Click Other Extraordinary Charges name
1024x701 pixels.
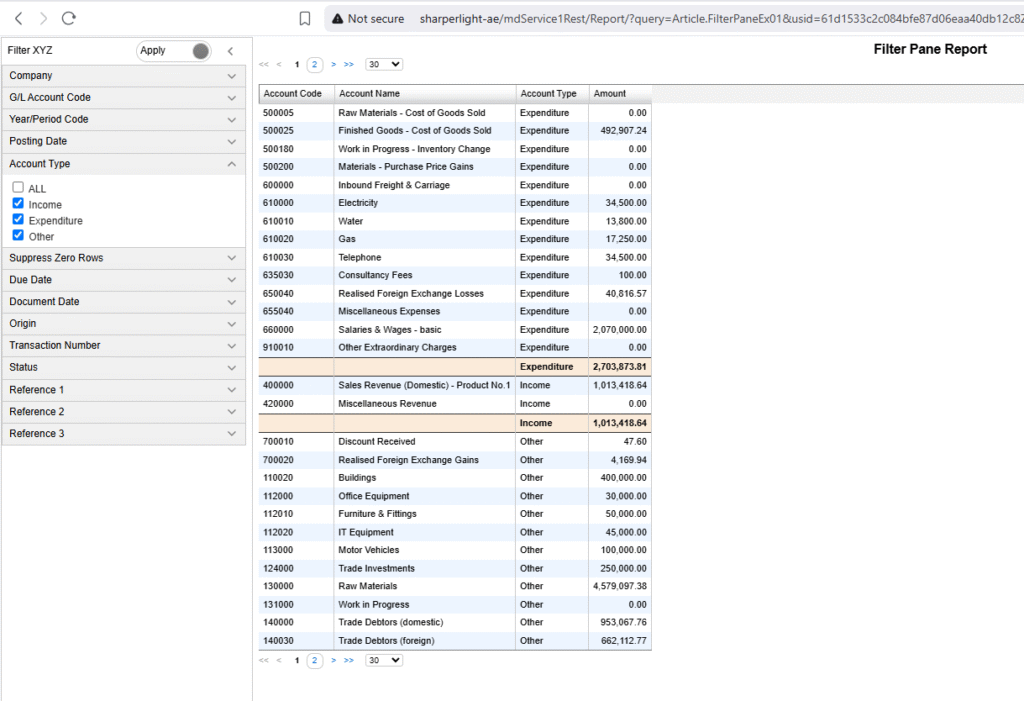point(397,348)
